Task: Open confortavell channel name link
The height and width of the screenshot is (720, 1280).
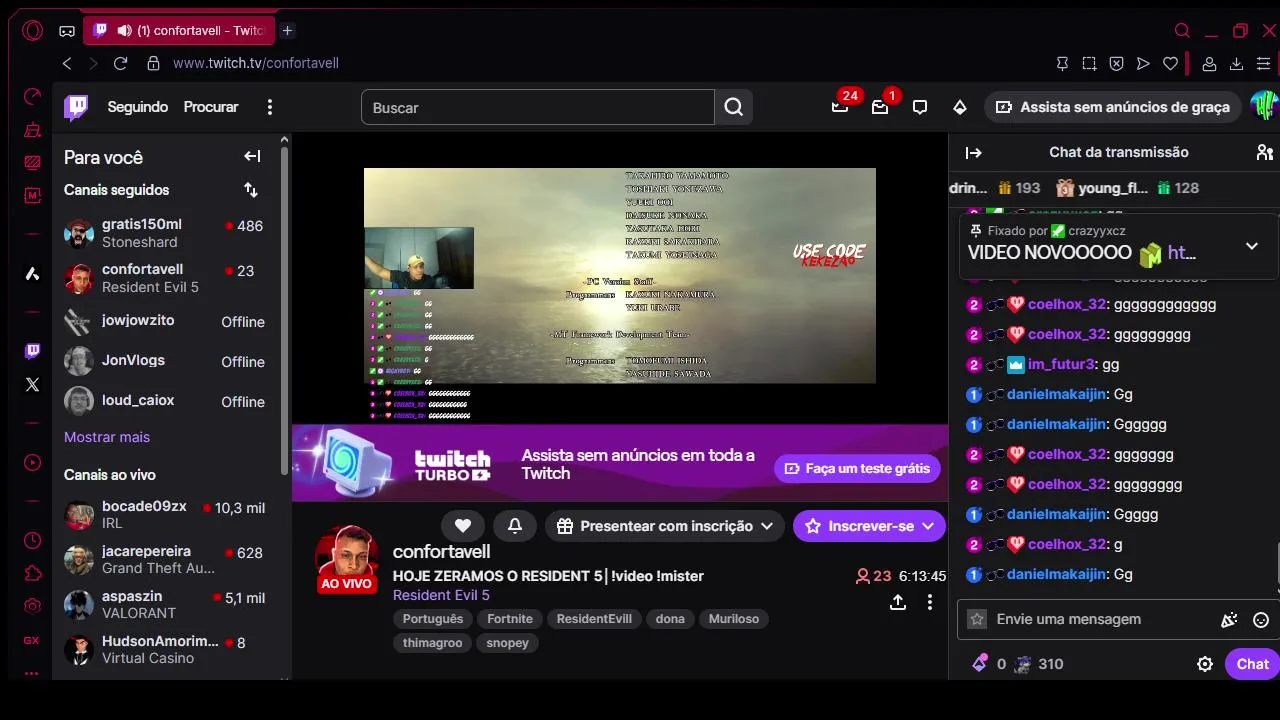Action: coord(441,552)
